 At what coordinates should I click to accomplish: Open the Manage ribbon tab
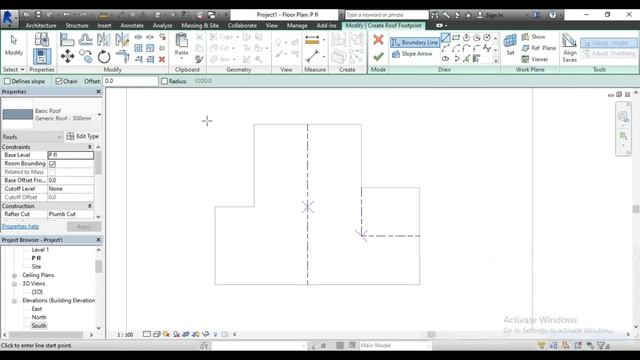coord(297,25)
